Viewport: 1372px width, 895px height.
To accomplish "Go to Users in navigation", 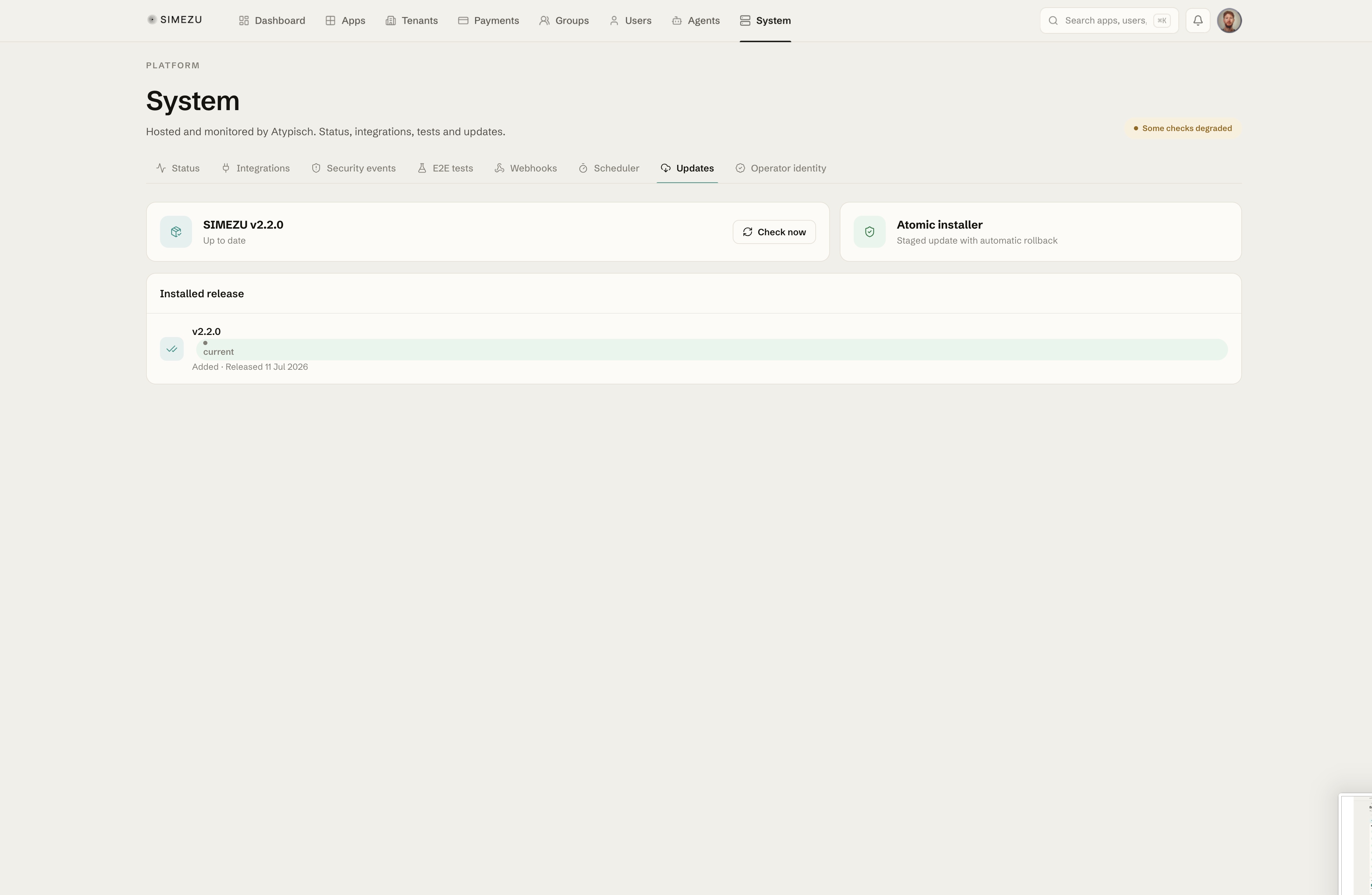I will [630, 21].
